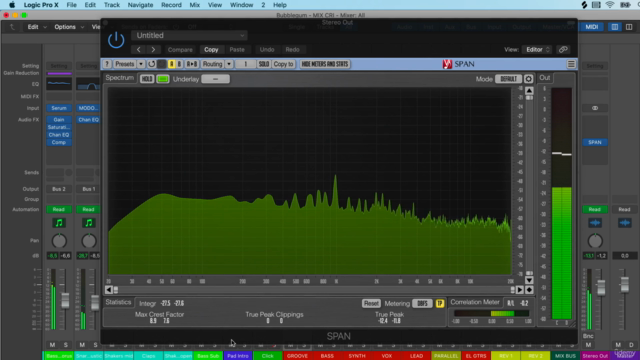Select the Pad Intro track label
Screen dimensions: 640x360
(238, 356)
